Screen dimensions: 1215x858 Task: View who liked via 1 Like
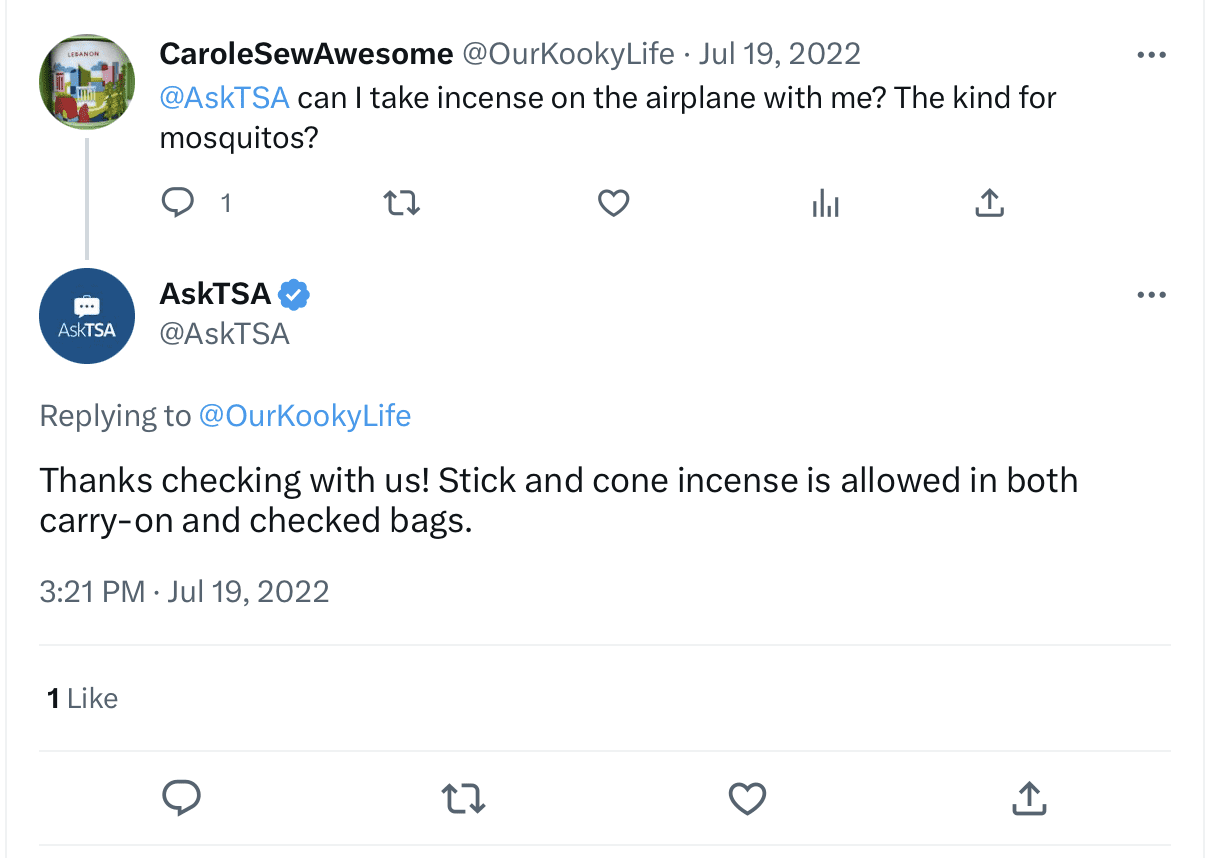point(82,698)
